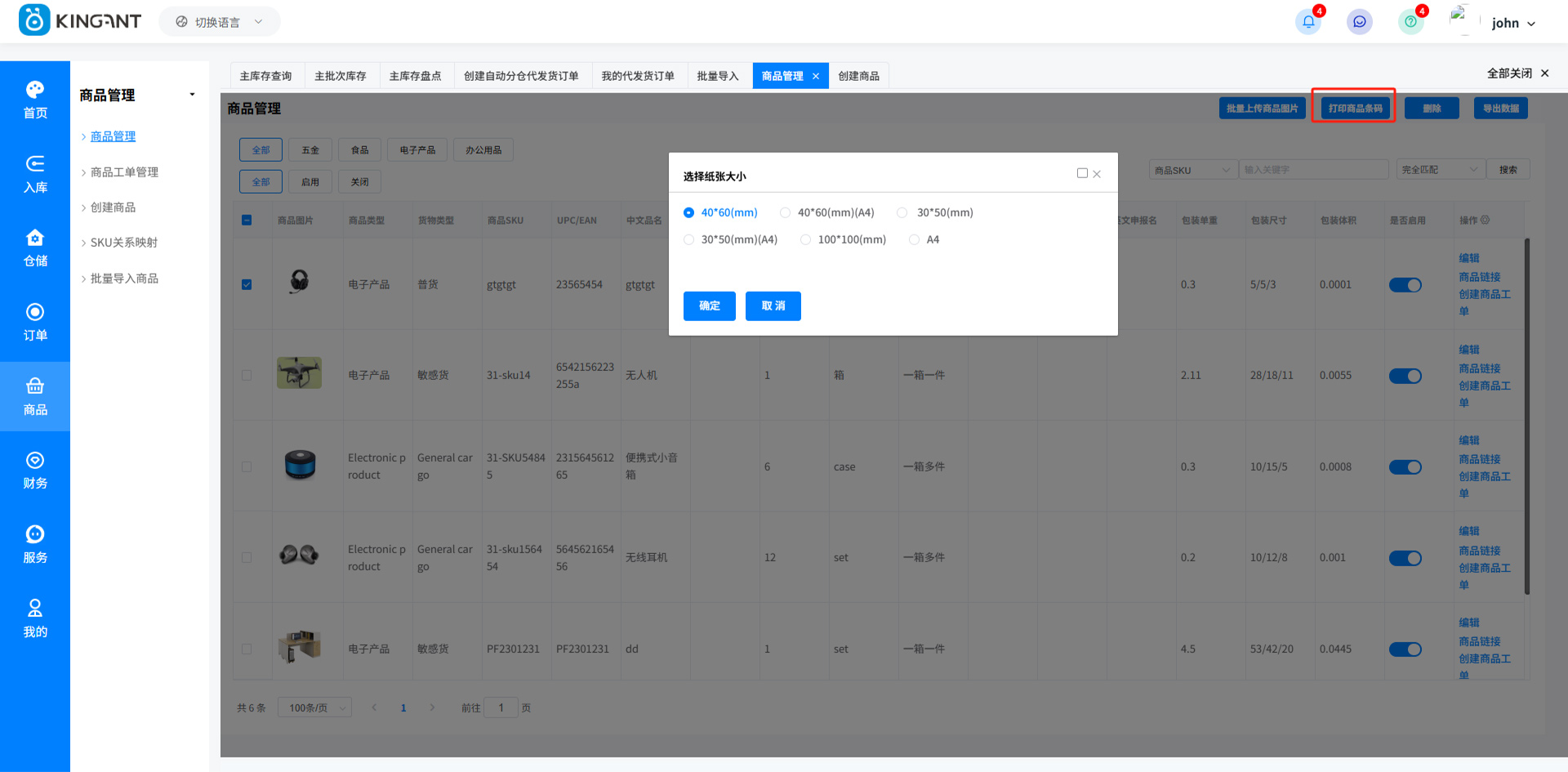This screenshot has width=1568, height=772.
Task: Click the 前往 page number input field
Action: [501, 707]
